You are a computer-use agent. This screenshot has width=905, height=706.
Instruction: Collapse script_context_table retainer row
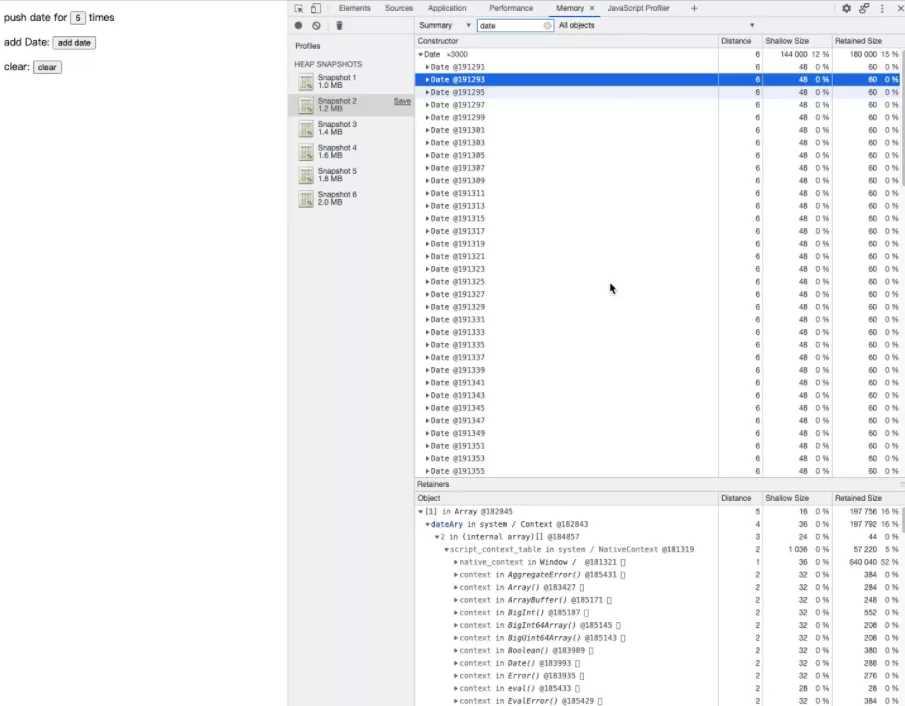446,550
